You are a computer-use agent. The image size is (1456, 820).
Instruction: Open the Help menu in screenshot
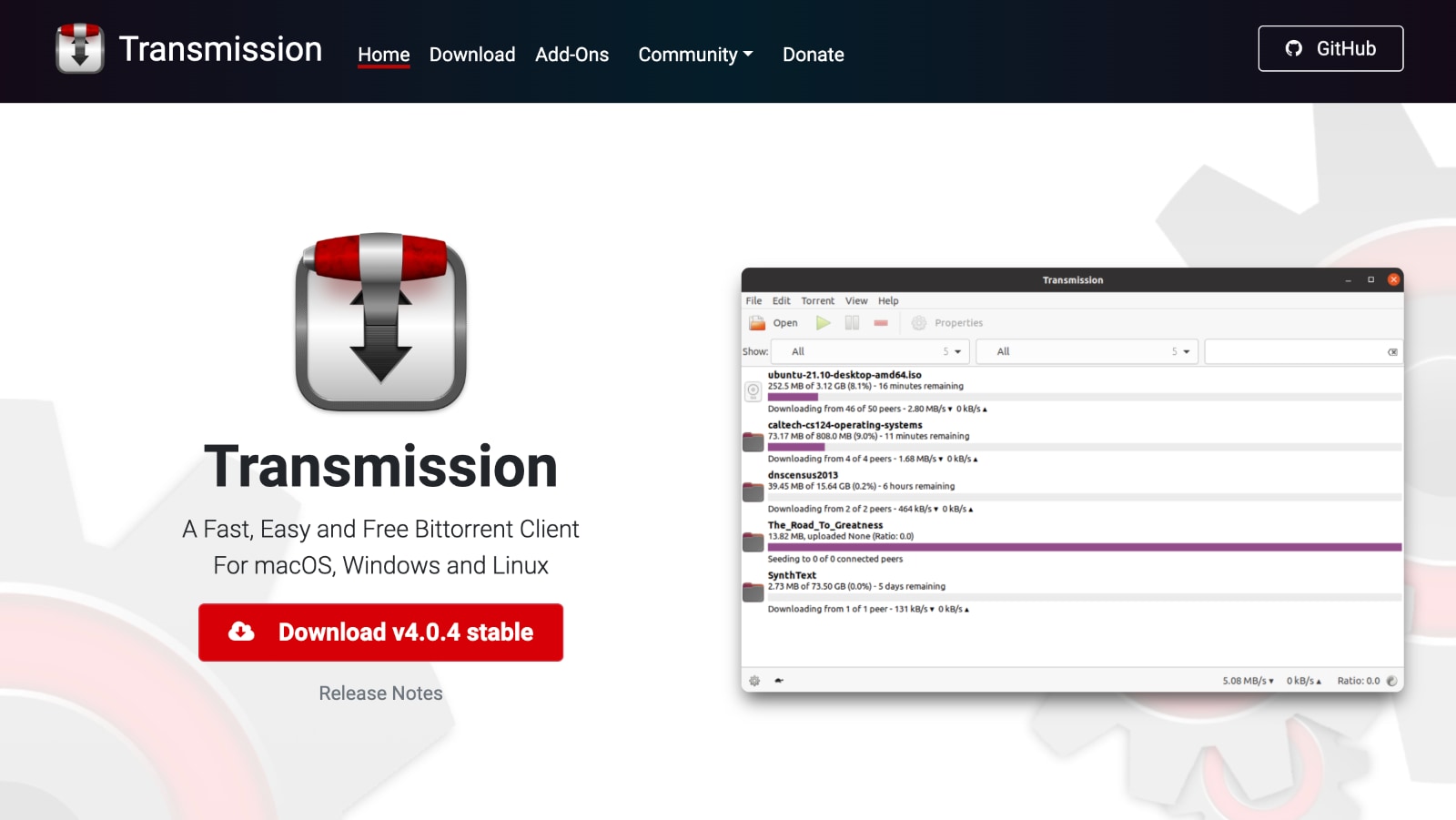click(x=888, y=301)
